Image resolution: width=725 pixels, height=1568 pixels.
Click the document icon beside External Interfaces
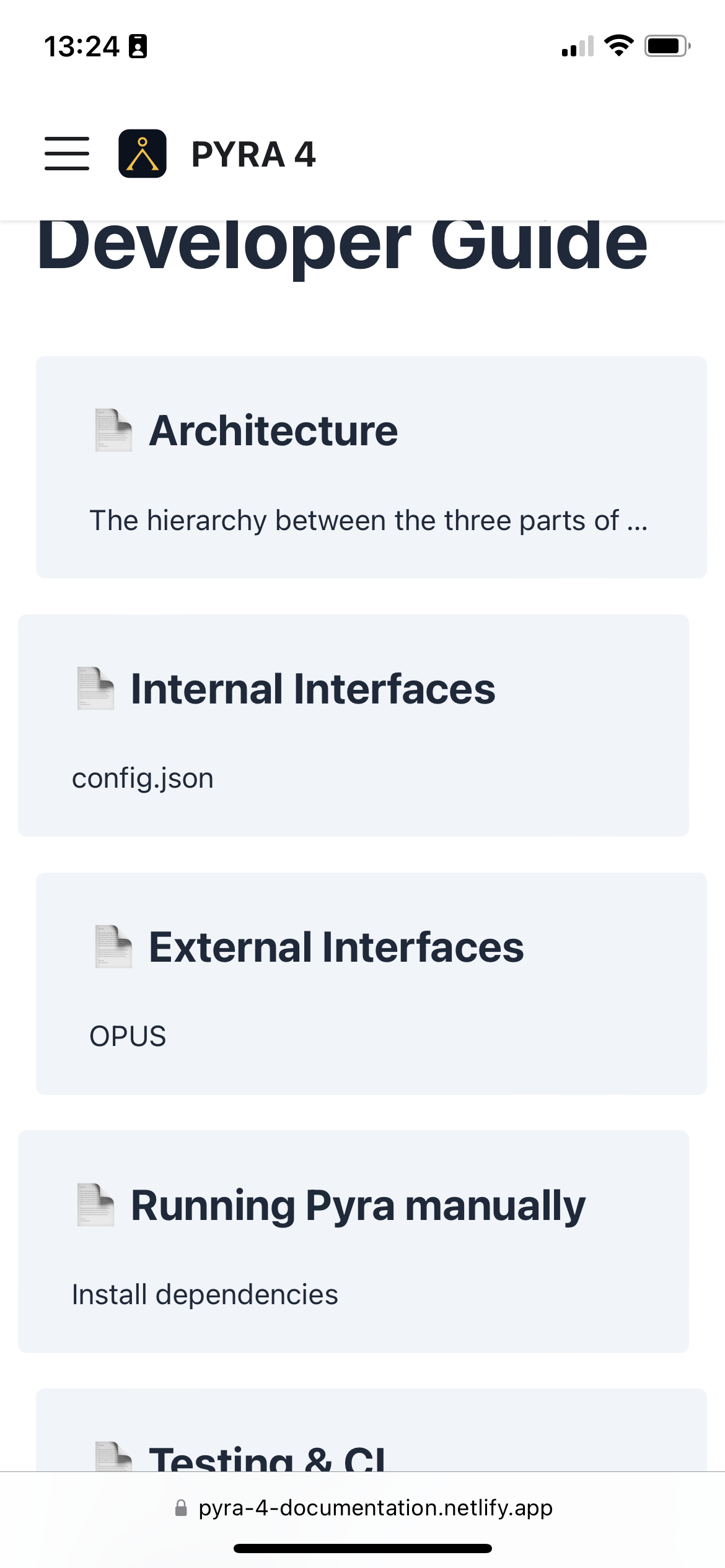pos(112,945)
